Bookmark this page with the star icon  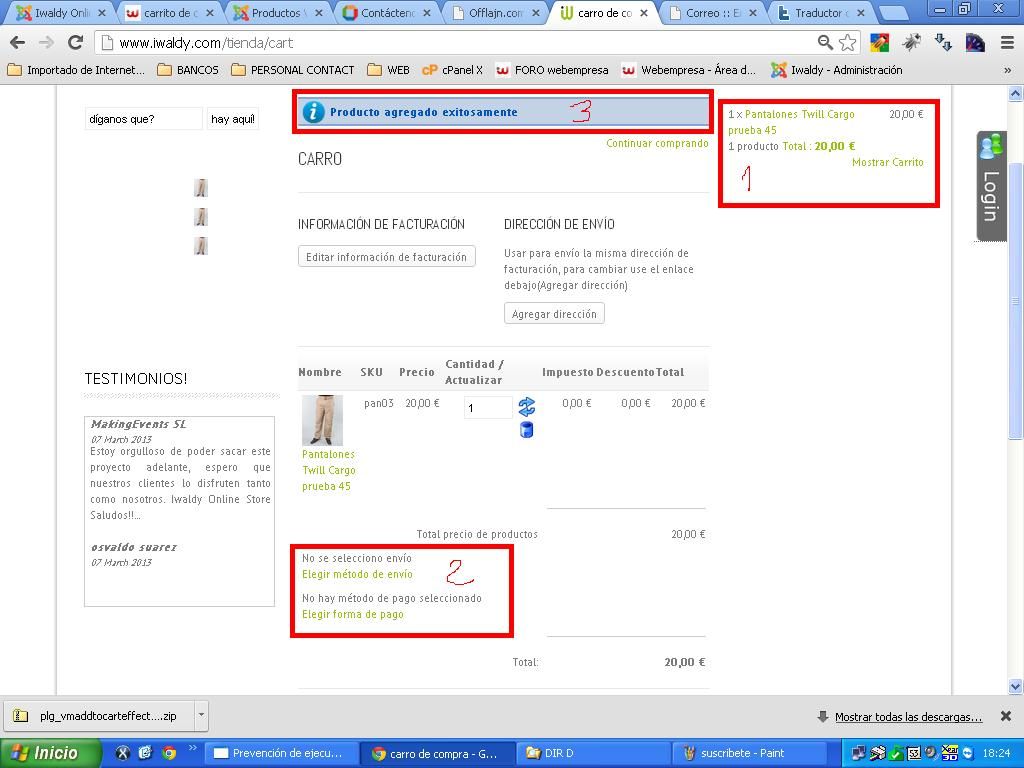point(848,43)
